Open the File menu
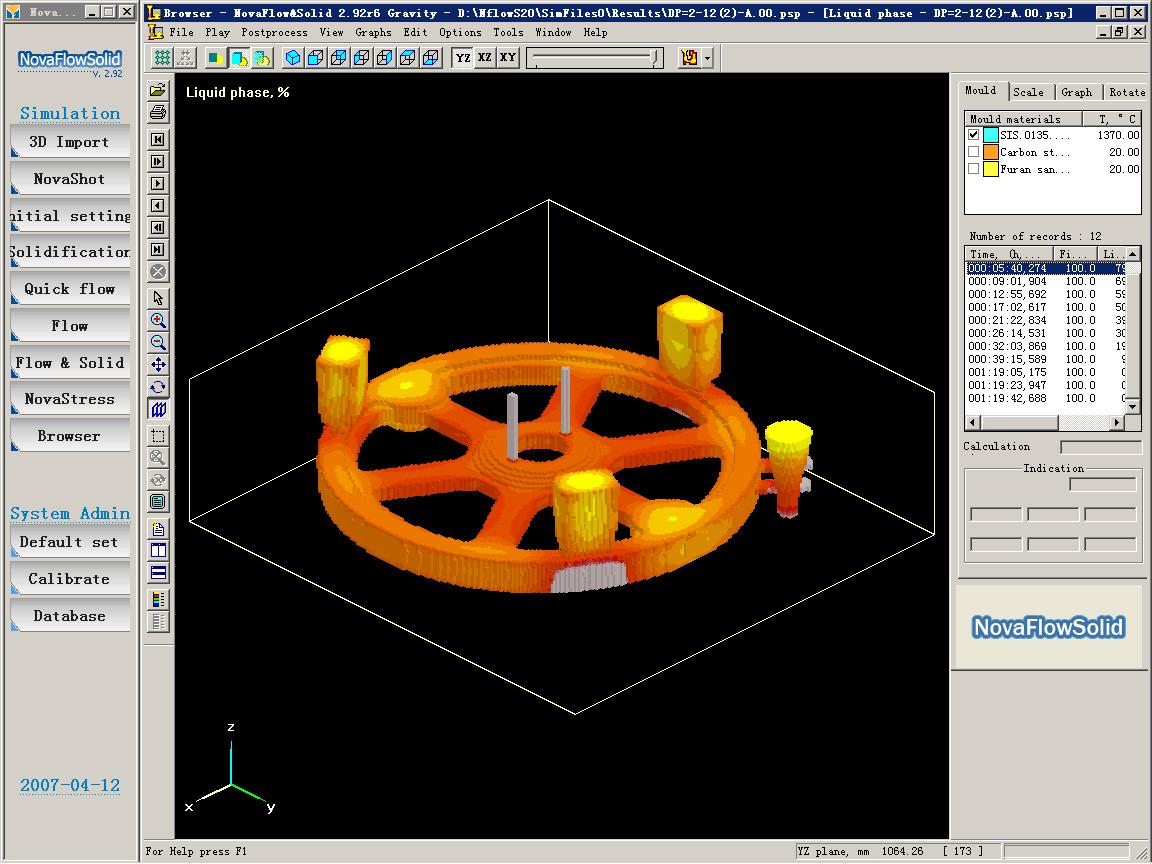Screen dimensions: 1152x864 coord(181,32)
